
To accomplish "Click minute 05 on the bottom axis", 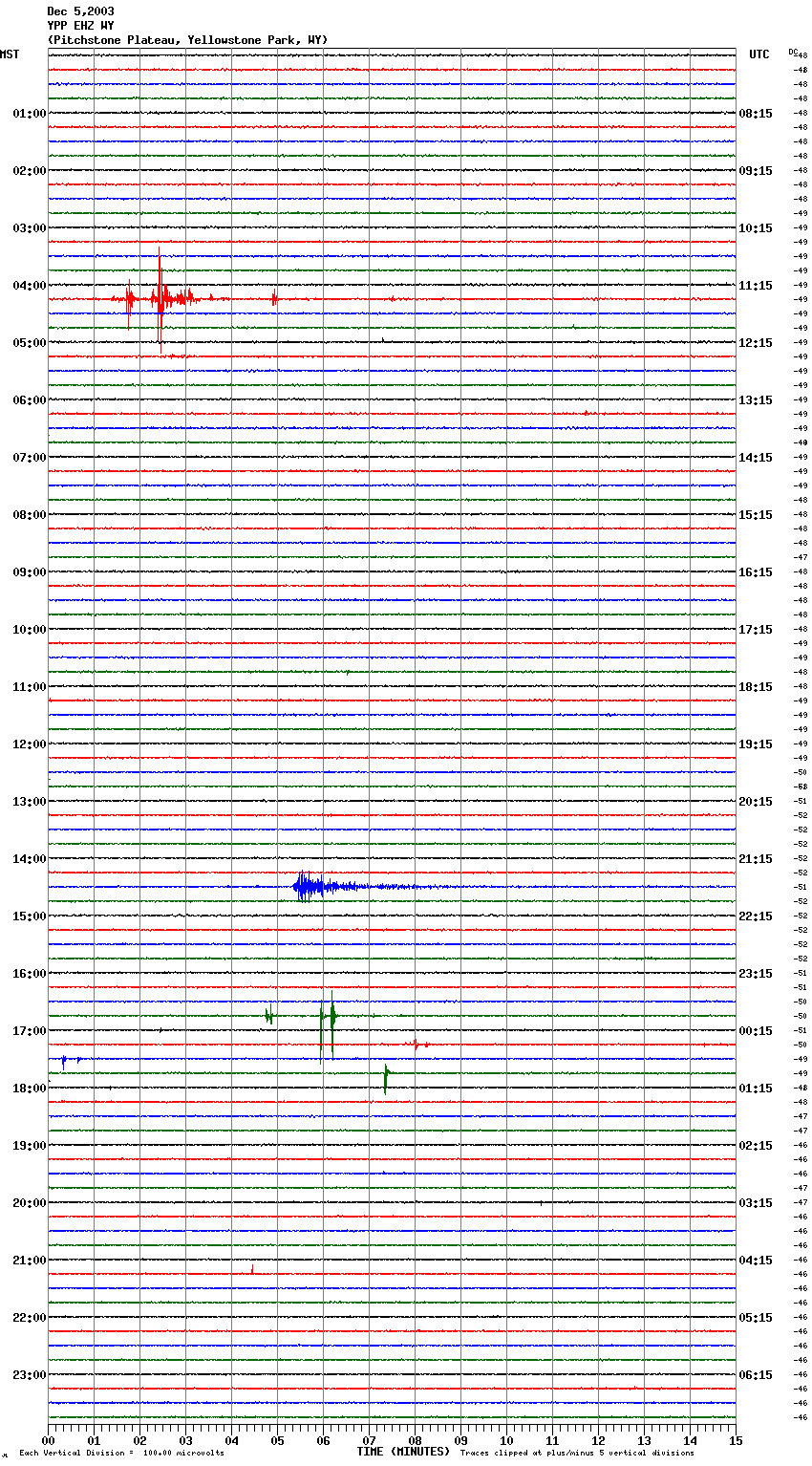I will 277,1440.
